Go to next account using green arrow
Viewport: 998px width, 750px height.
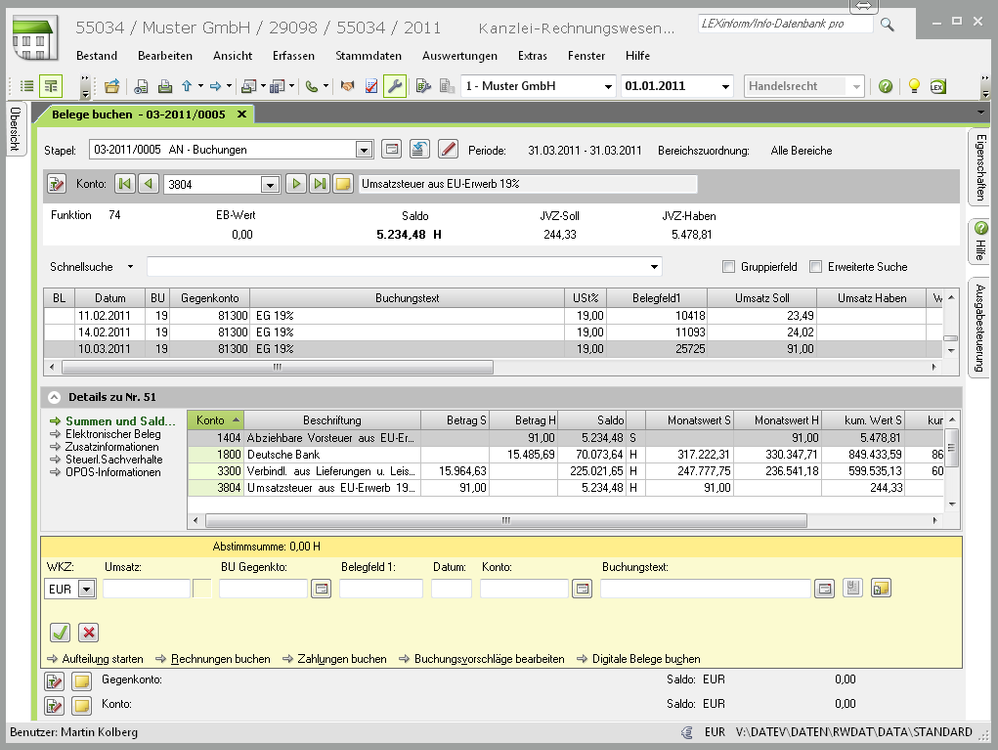(296, 184)
